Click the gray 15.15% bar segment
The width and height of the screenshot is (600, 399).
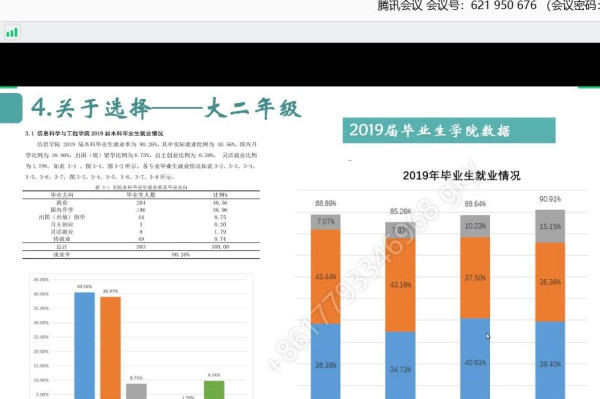(550, 226)
